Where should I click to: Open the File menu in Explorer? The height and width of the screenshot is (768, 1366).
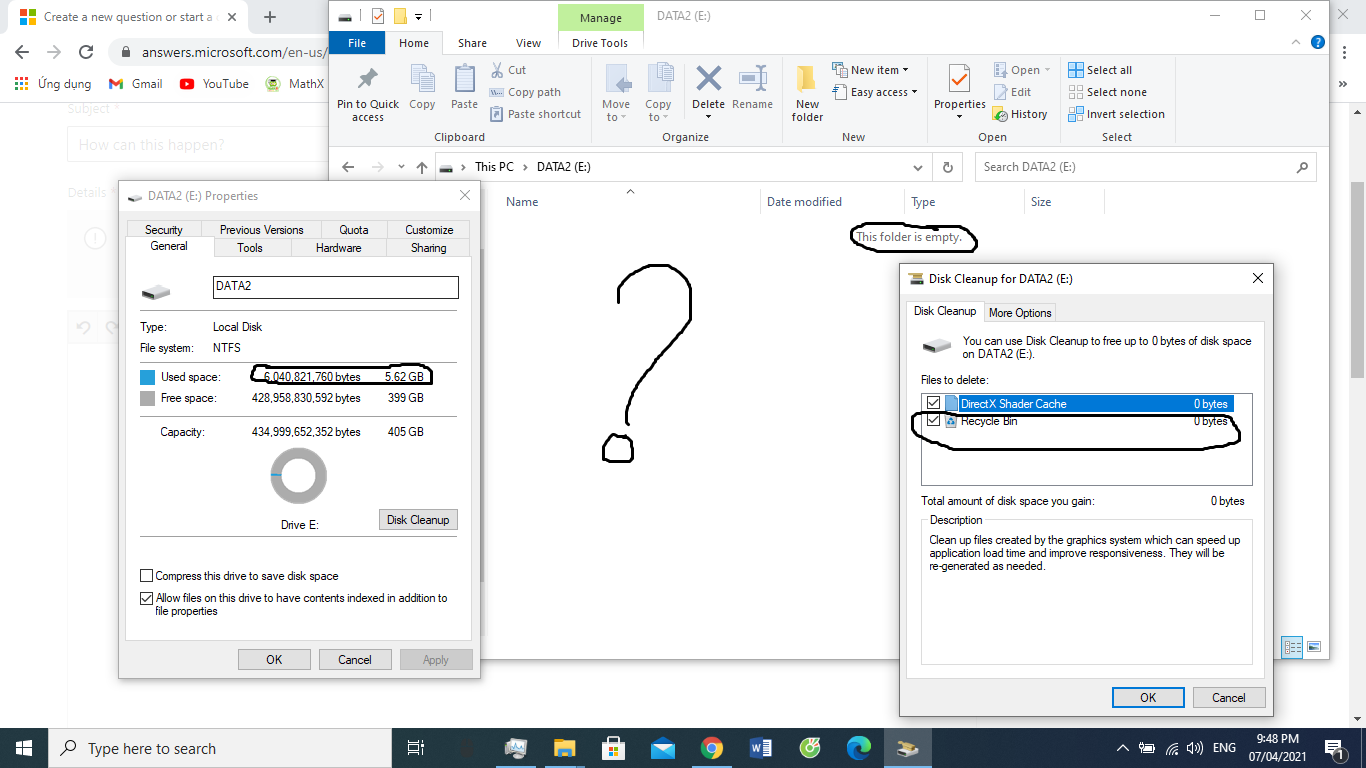click(x=357, y=43)
